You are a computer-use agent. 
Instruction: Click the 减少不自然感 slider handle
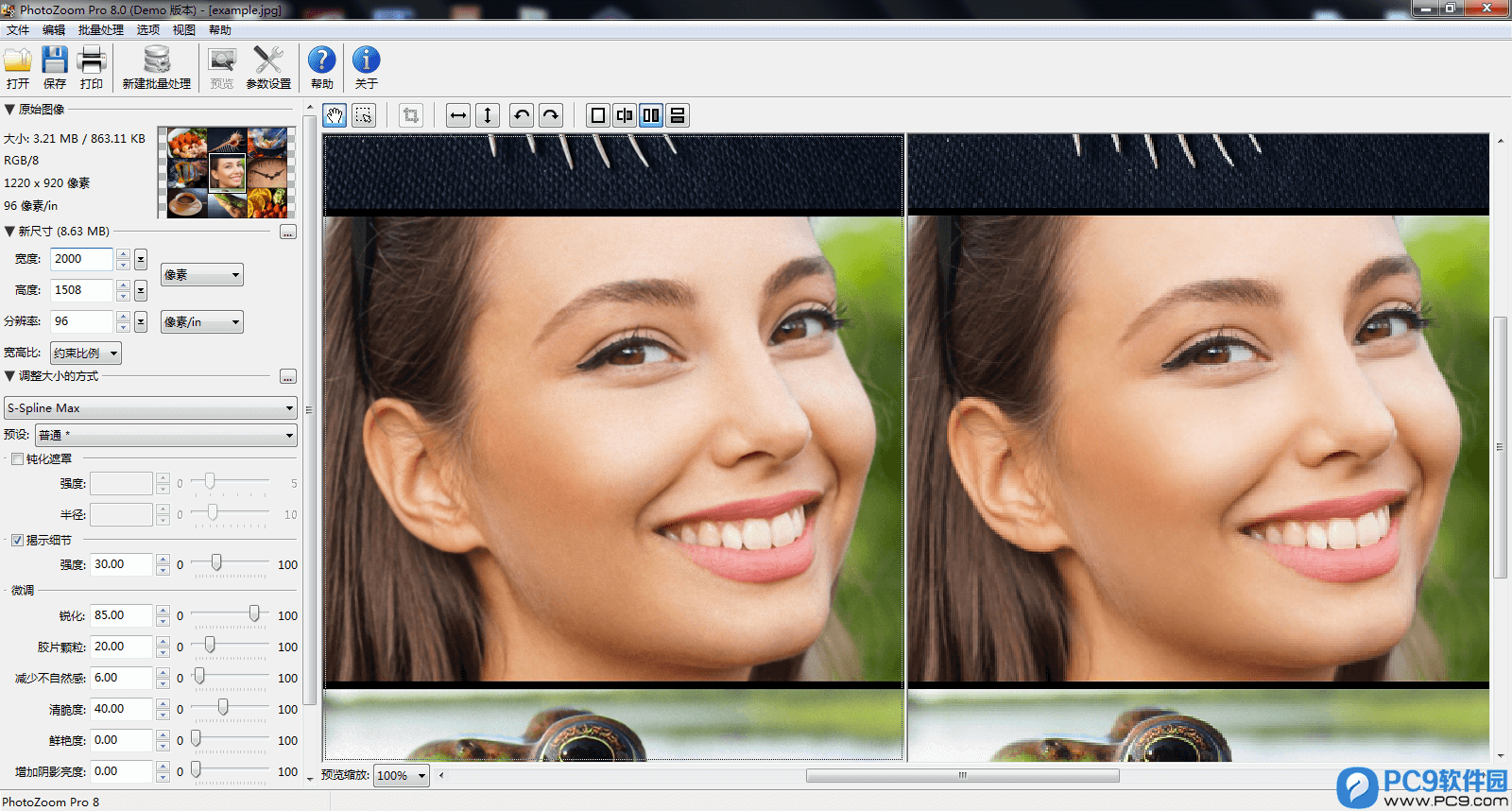click(199, 677)
